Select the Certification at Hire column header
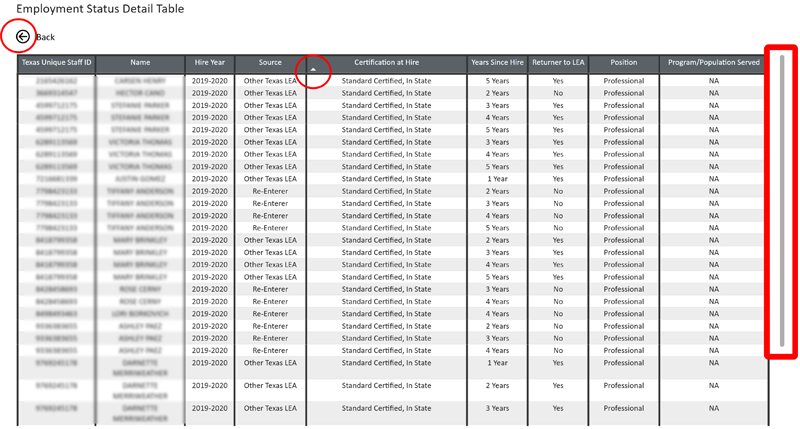 (x=386, y=62)
